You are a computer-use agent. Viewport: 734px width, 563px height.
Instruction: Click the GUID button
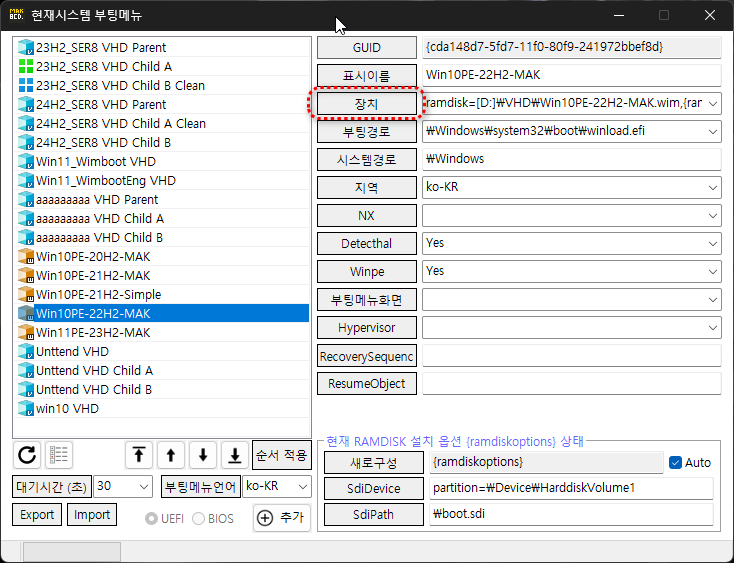click(x=367, y=48)
